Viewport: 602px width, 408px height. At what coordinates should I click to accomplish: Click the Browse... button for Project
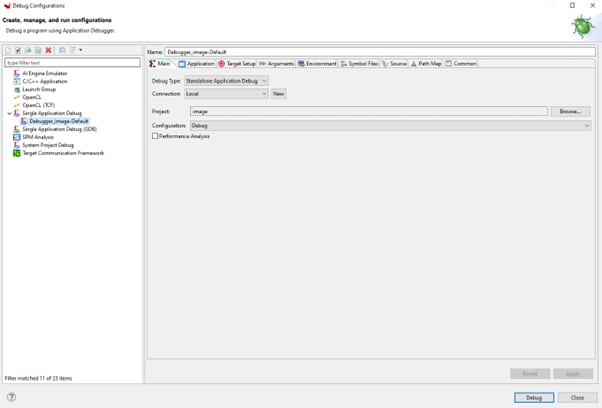coord(570,111)
